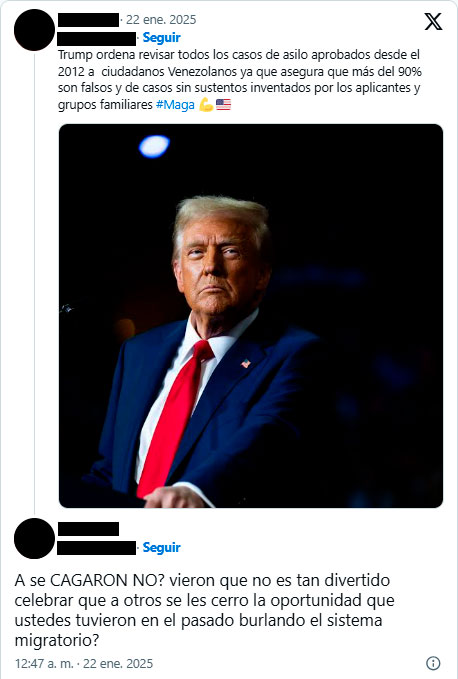Open the info icon beside the bottom timestamp
Screen dimensions: 458x679
pyautogui.click(x=433, y=663)
